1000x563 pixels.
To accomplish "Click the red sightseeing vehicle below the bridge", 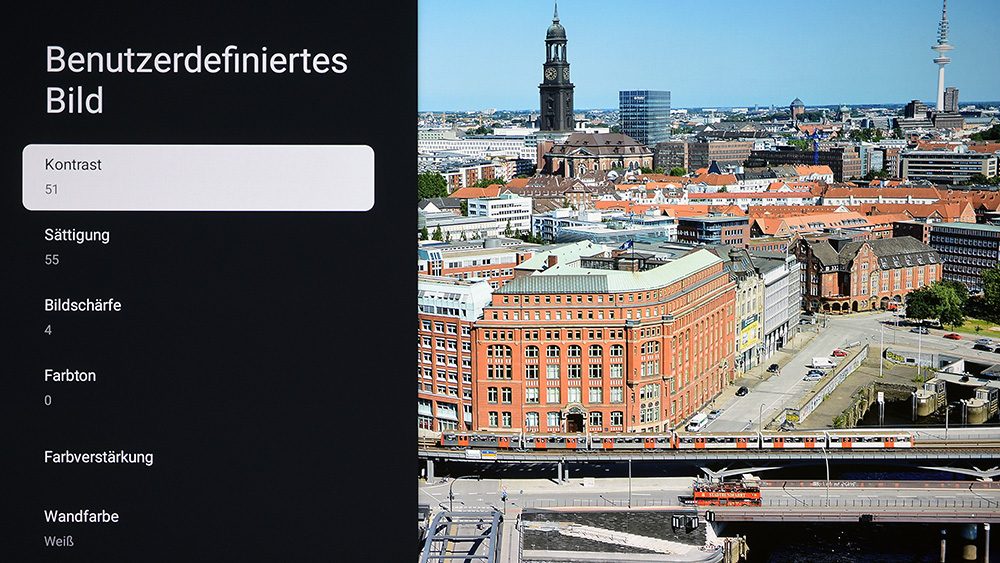I will [727, 492].
